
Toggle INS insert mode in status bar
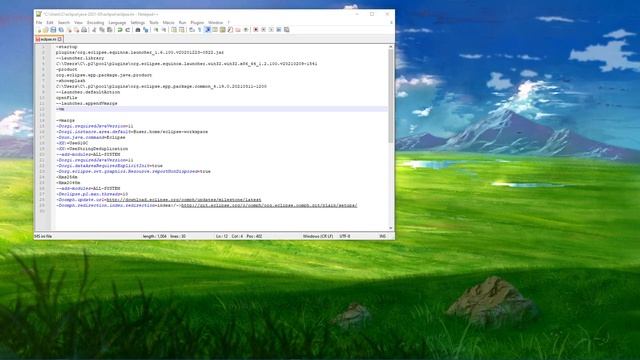point(382,236)
